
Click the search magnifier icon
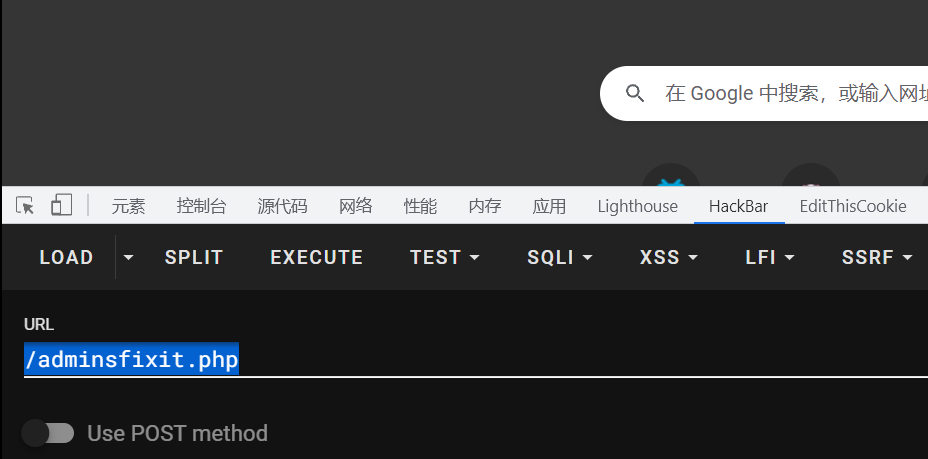(x=634, y=93)
